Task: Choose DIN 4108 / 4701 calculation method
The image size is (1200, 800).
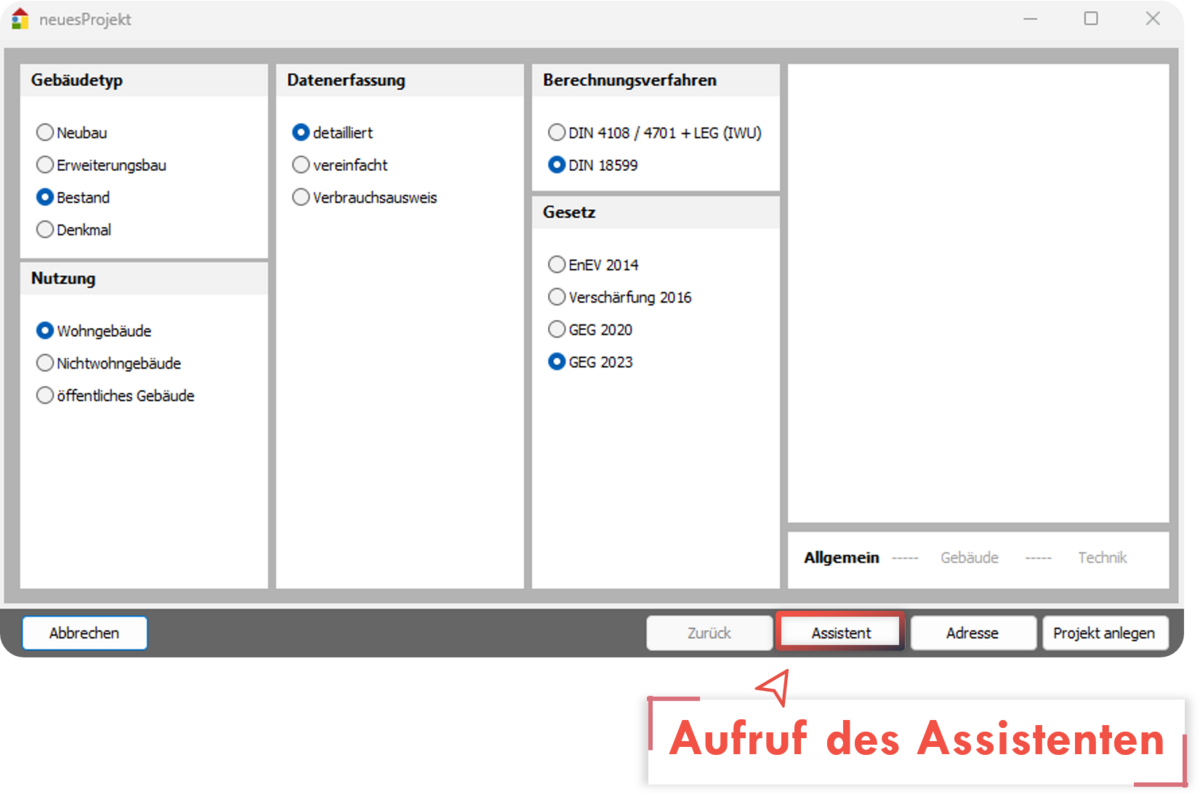Action: tap(557, 133)
